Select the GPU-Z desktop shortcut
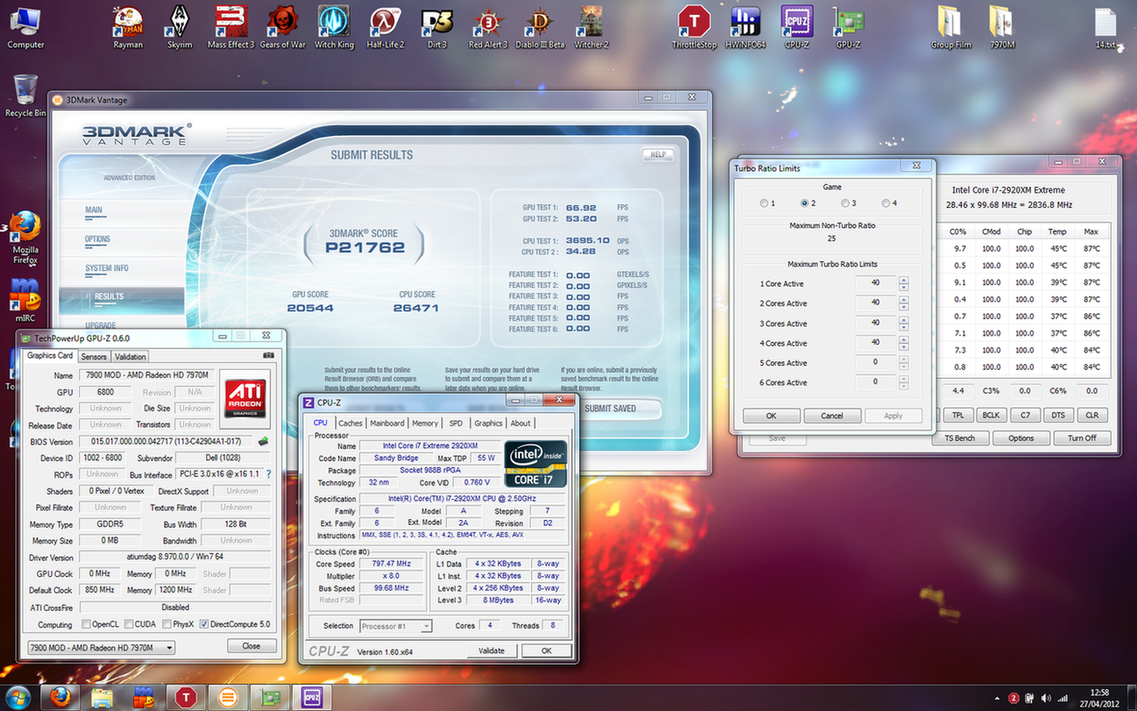The image size is (1137, 711). [x=848, y=27]
